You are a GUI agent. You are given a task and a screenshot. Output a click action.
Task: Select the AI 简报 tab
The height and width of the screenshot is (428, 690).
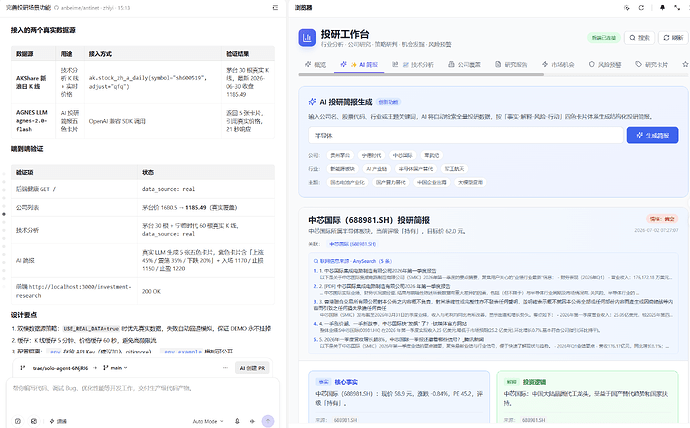click(x=359, y=65)
